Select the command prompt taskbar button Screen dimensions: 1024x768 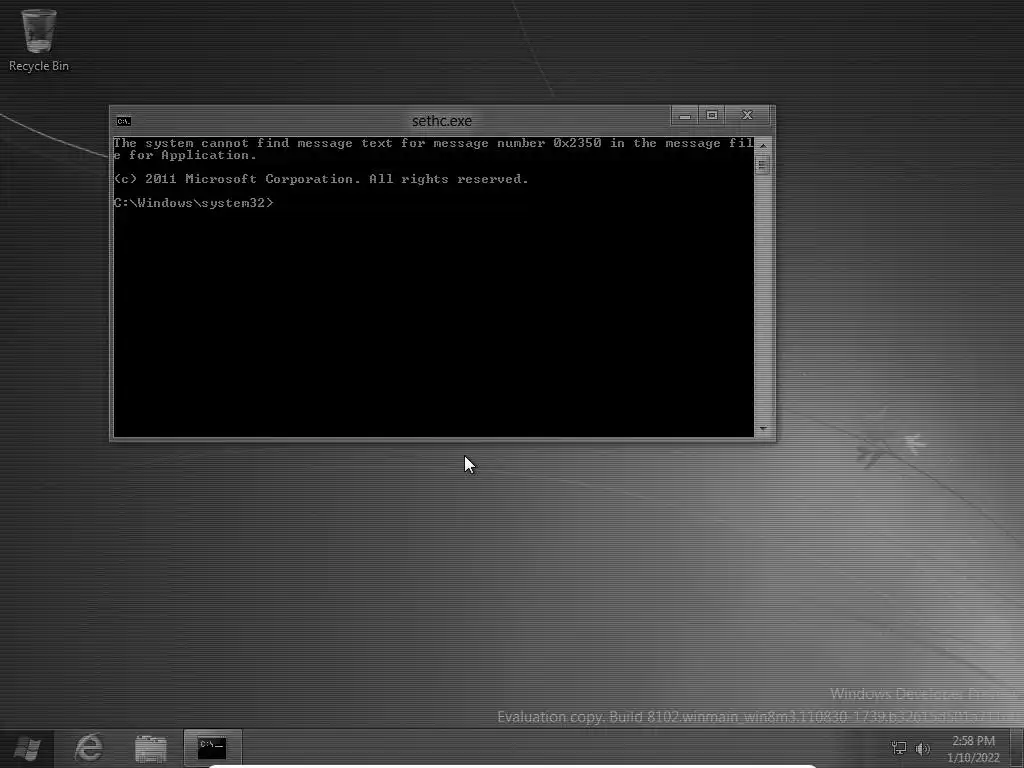213,748
